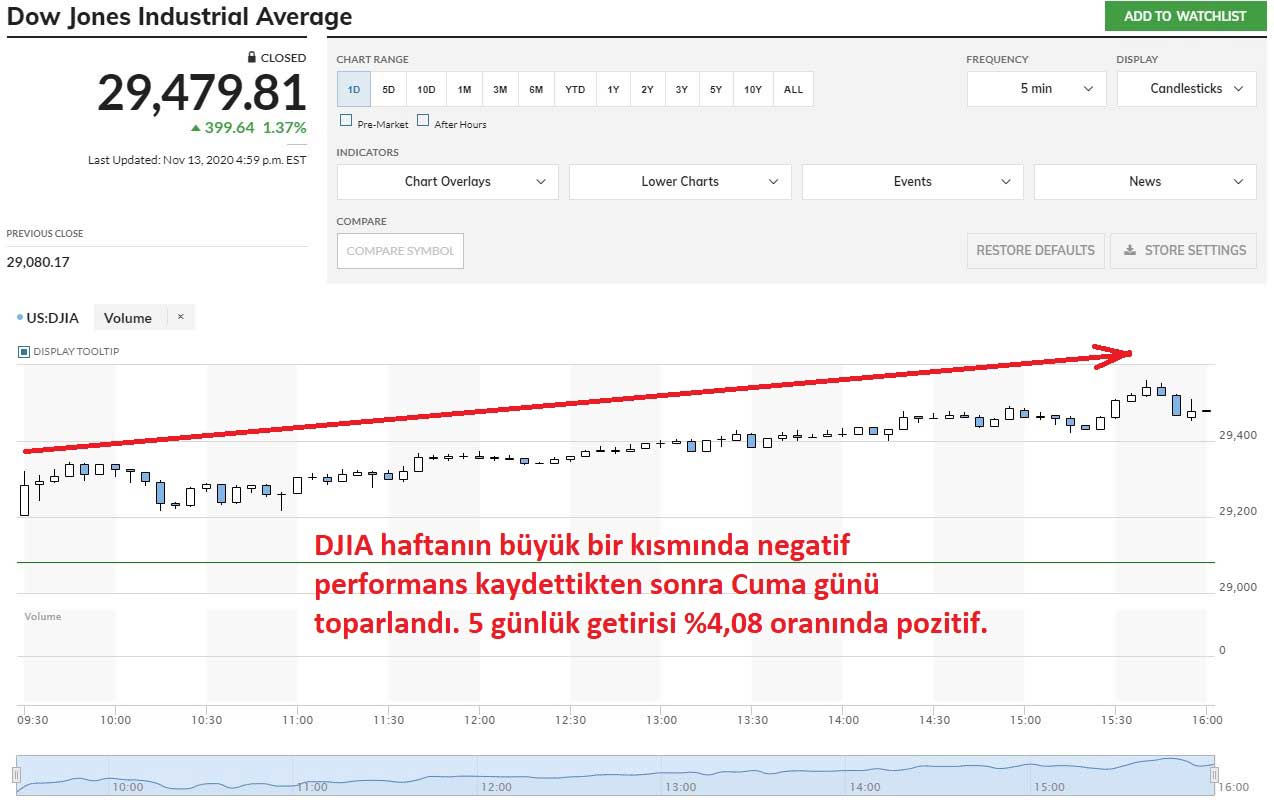Click the Dow Jones Industrial Average title
Screen dimensions: 1274x808
180,17
